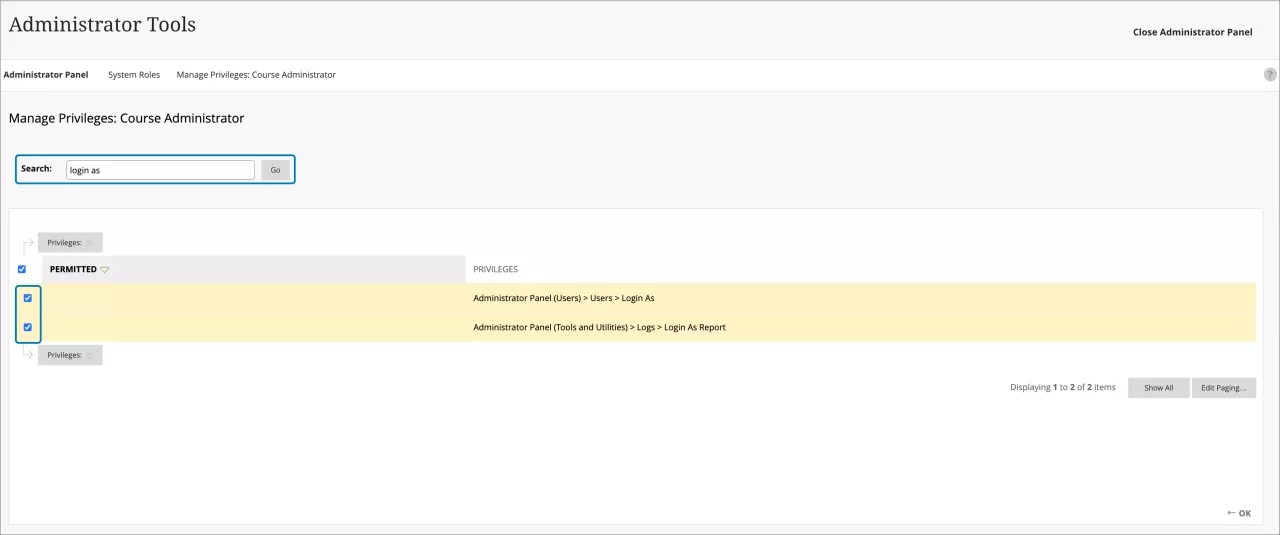Toggle the select-all checkbox in header

22,269
